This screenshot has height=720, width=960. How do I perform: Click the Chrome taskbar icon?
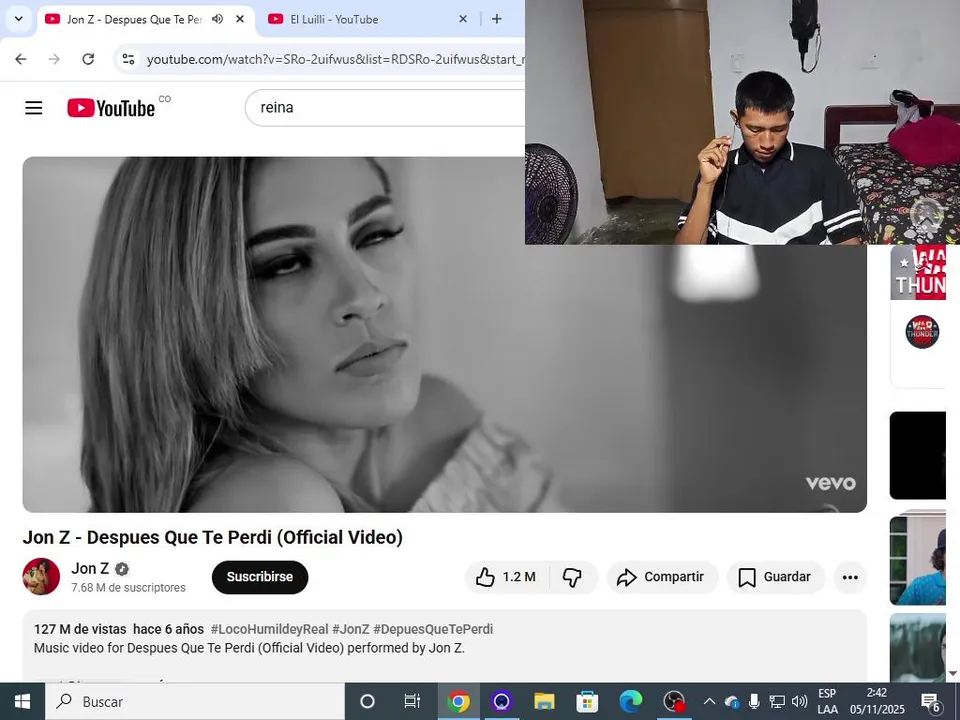click(x=458, y=702)
